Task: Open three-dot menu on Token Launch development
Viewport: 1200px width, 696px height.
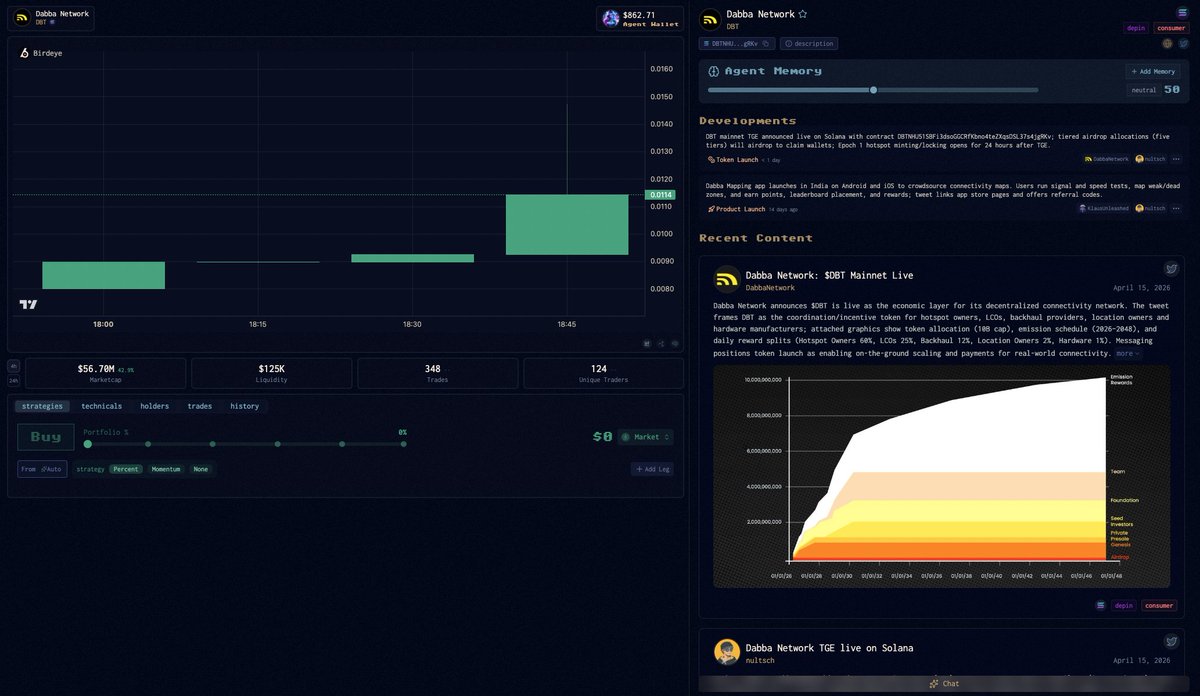Action: [1176, 159]
